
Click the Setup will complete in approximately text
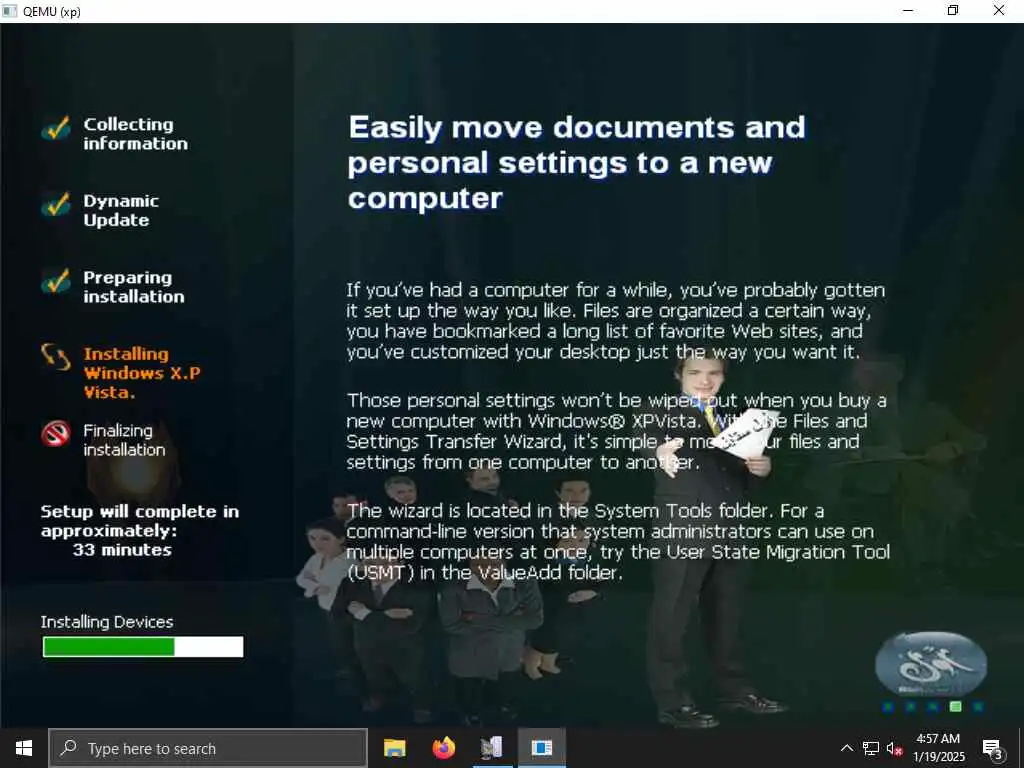[140, 521]
